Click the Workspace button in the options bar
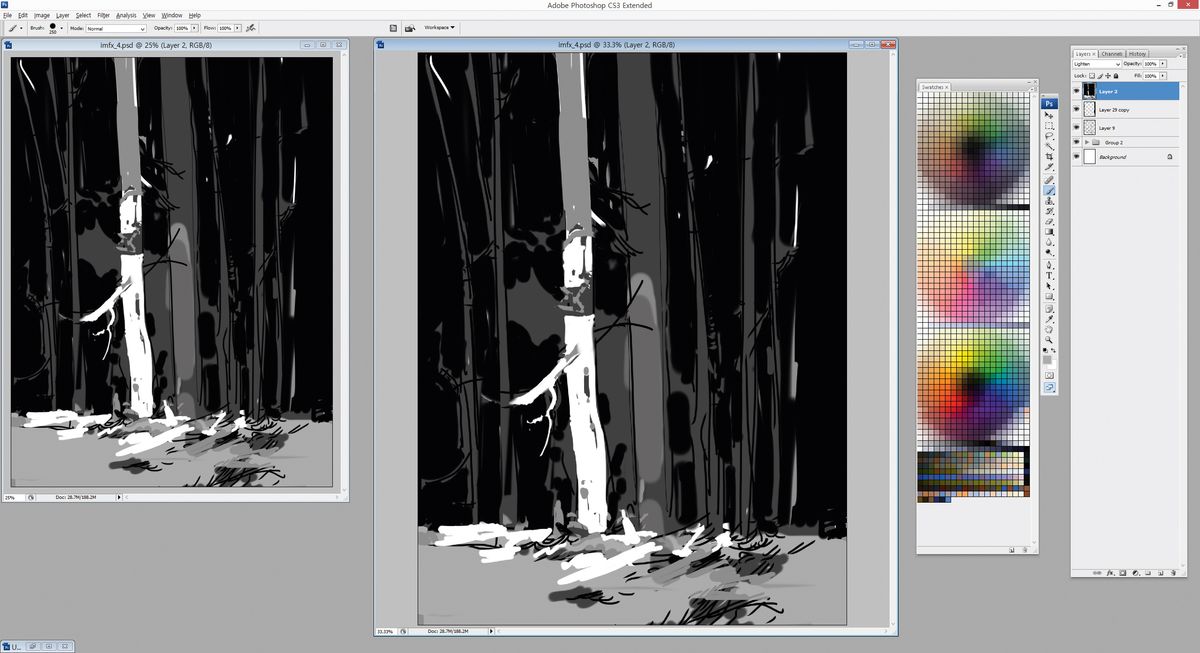The width and height of the screenshot is (1200, 653). pyautogui.click(x=436, y=28)
